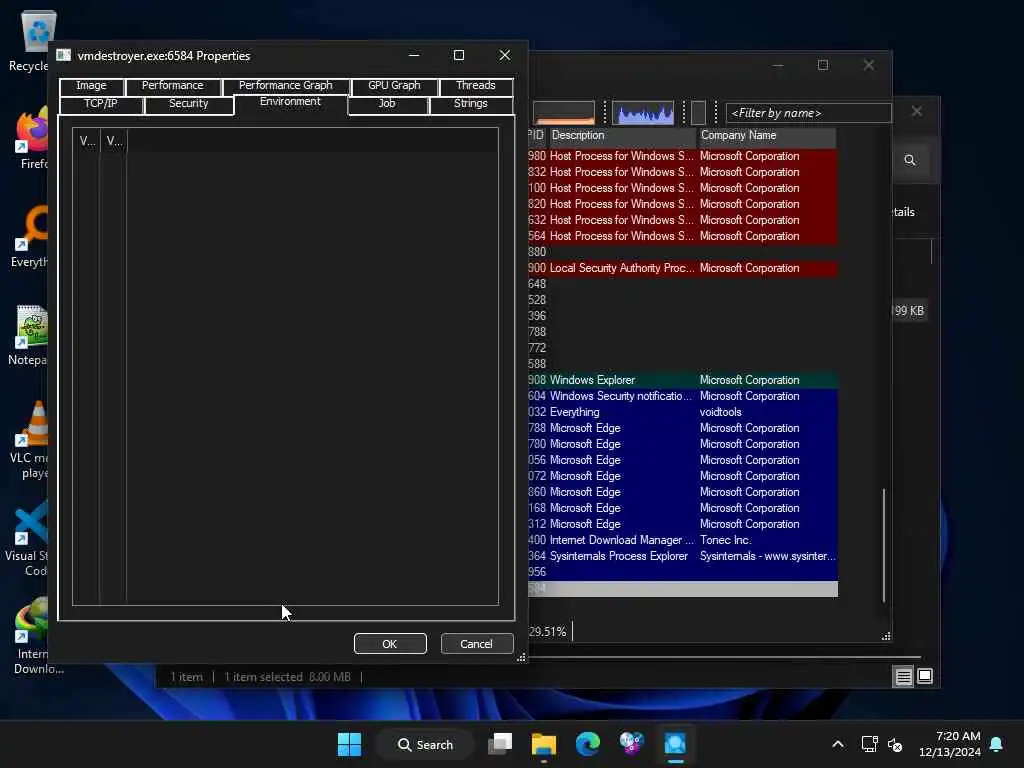Click the first V... column header
This screenshot has height=768, width=1024.
pos(87,140)
